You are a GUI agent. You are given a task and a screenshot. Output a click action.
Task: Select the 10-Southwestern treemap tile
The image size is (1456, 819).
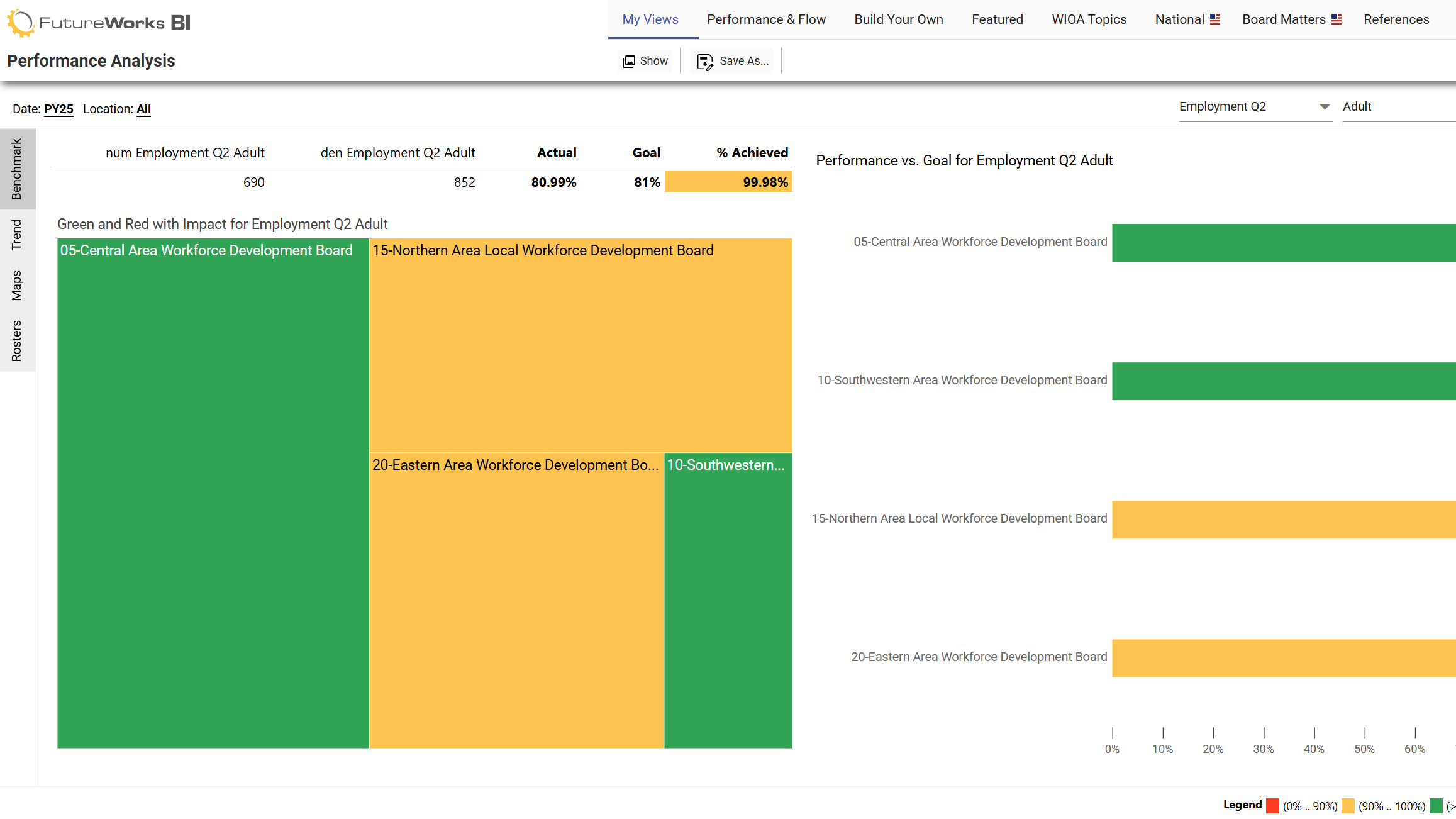click(x=728, y=601)
